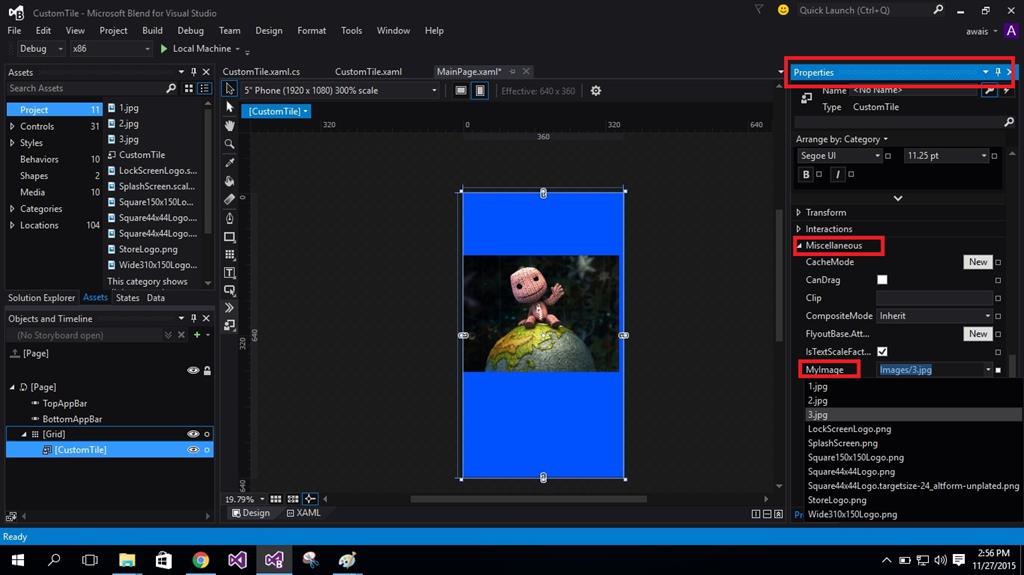Screen dimensions: 1024x575
Task: Select the TextBlock tool
Action: point(229,273)
